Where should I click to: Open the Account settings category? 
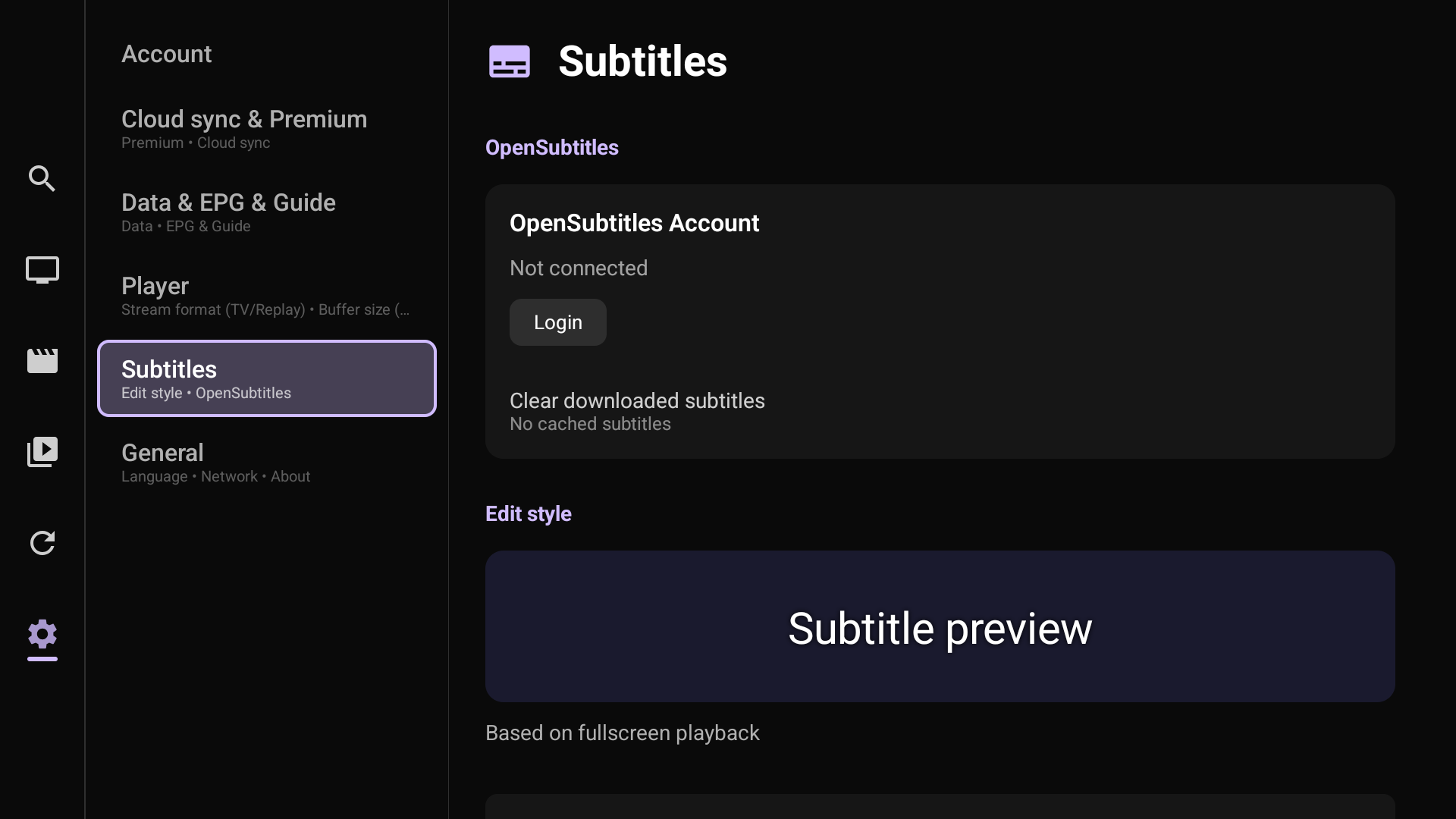click(166, 53)
